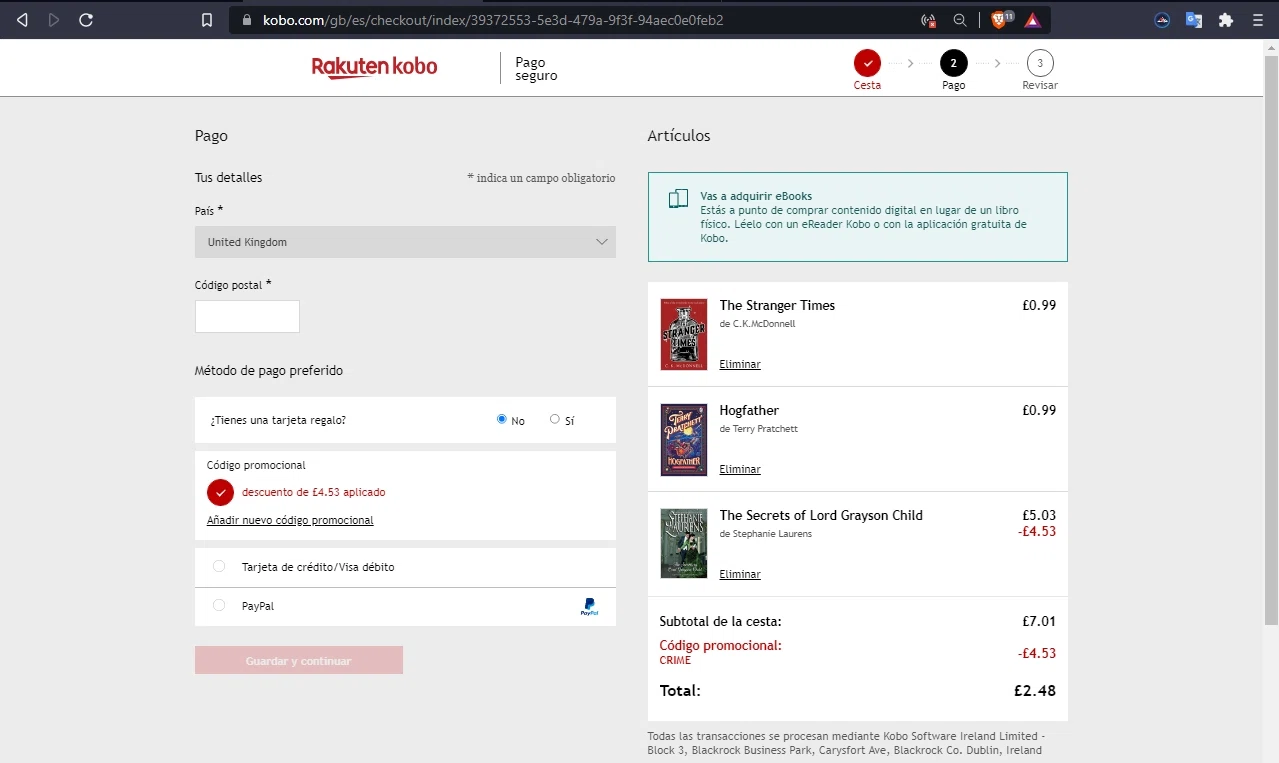The image size is (1279, 763).
Task: Click the Subtotal de la cesta £7.01 value
Action: (1039, 621)
